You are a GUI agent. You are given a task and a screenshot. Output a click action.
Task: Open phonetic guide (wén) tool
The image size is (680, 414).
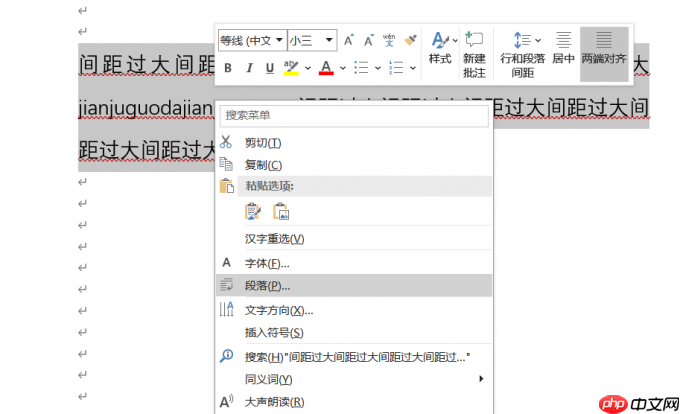389,40
